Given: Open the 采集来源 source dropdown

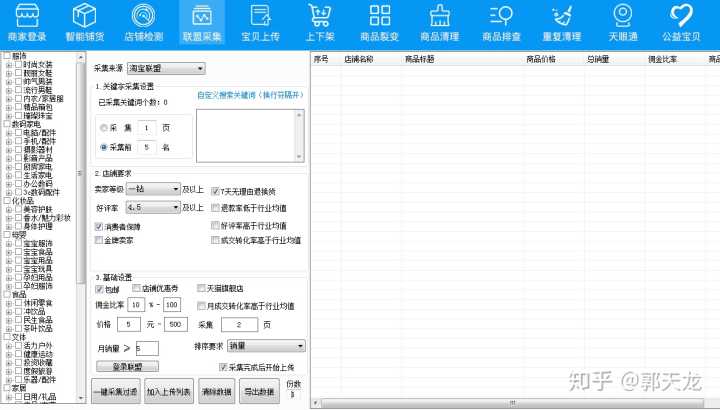Looking at the screenshot, I should (165, 69).
